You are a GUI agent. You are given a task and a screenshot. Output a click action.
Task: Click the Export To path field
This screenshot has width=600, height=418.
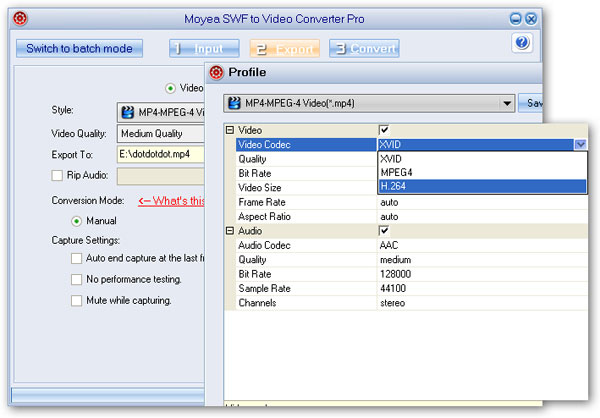click(161, 154)
